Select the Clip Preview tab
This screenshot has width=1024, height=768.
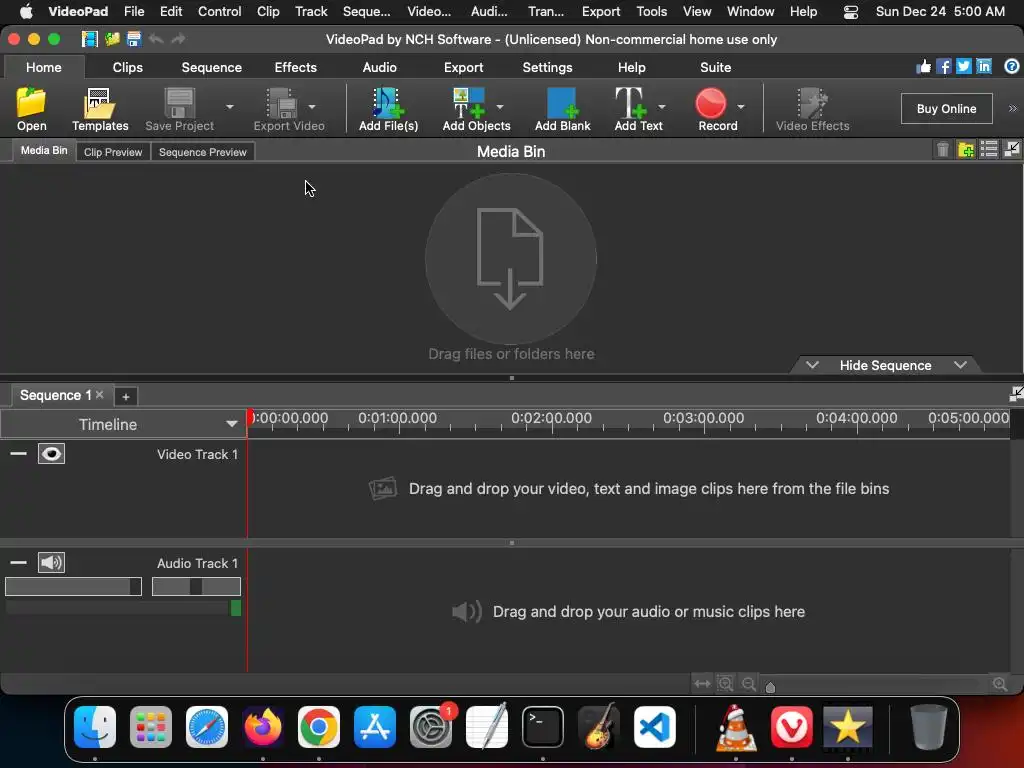pos(113,152)
